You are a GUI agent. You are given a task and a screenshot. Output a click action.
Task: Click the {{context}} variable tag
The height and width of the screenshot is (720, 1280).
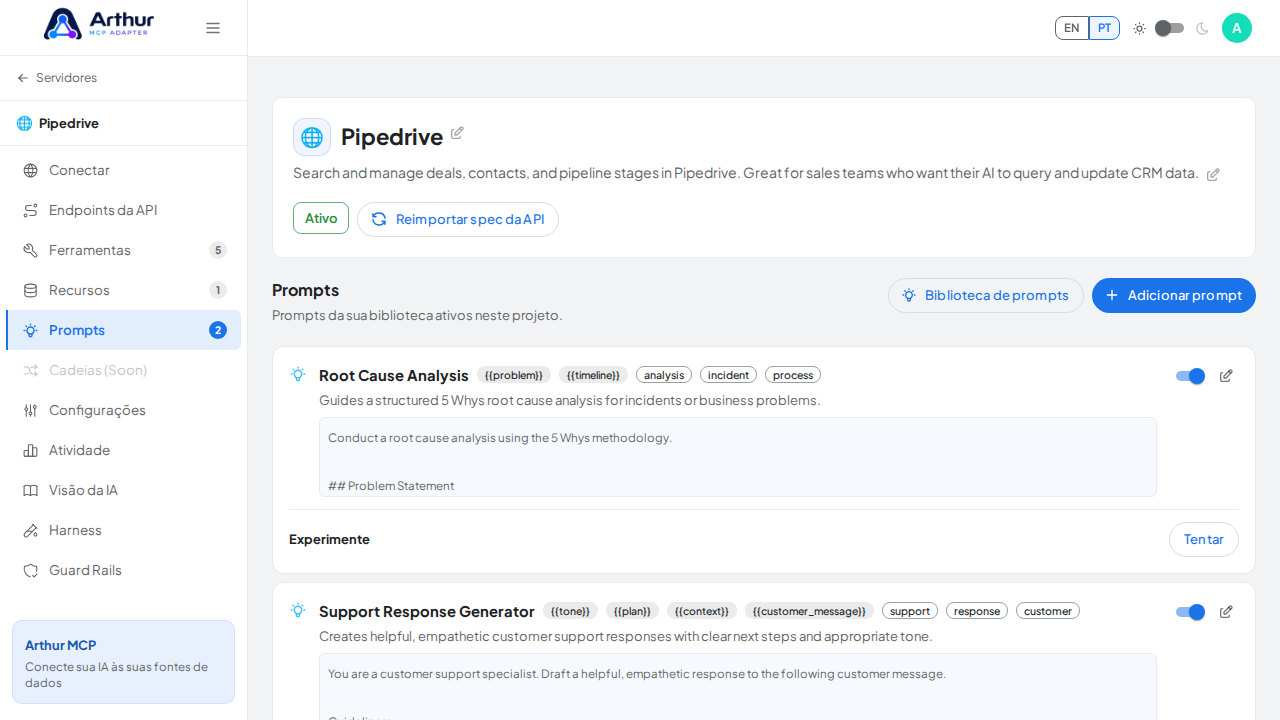click(702, 611)
